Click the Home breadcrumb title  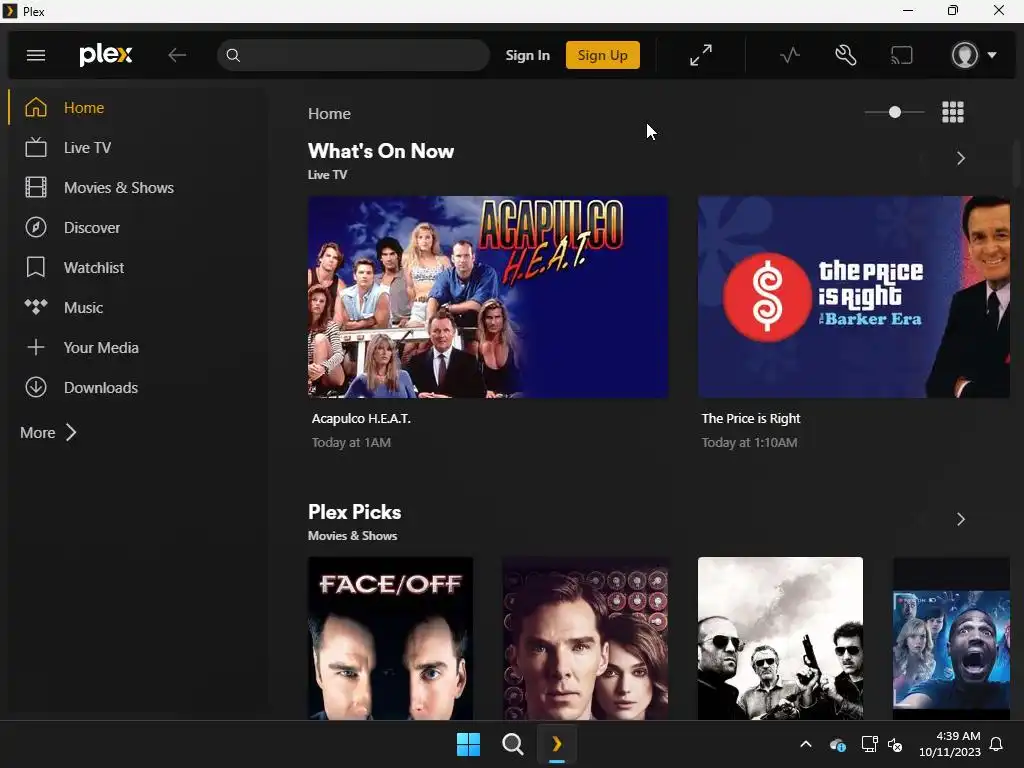coord(329,114)
